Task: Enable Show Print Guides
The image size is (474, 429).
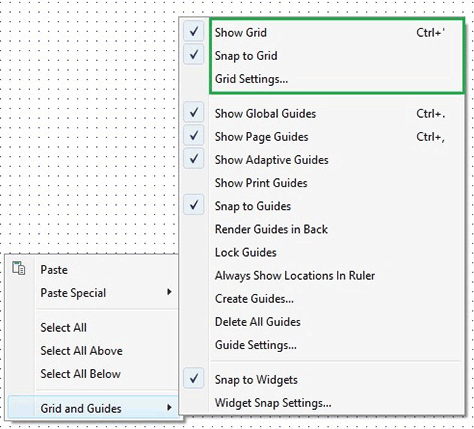Action: tap(261, 183)
